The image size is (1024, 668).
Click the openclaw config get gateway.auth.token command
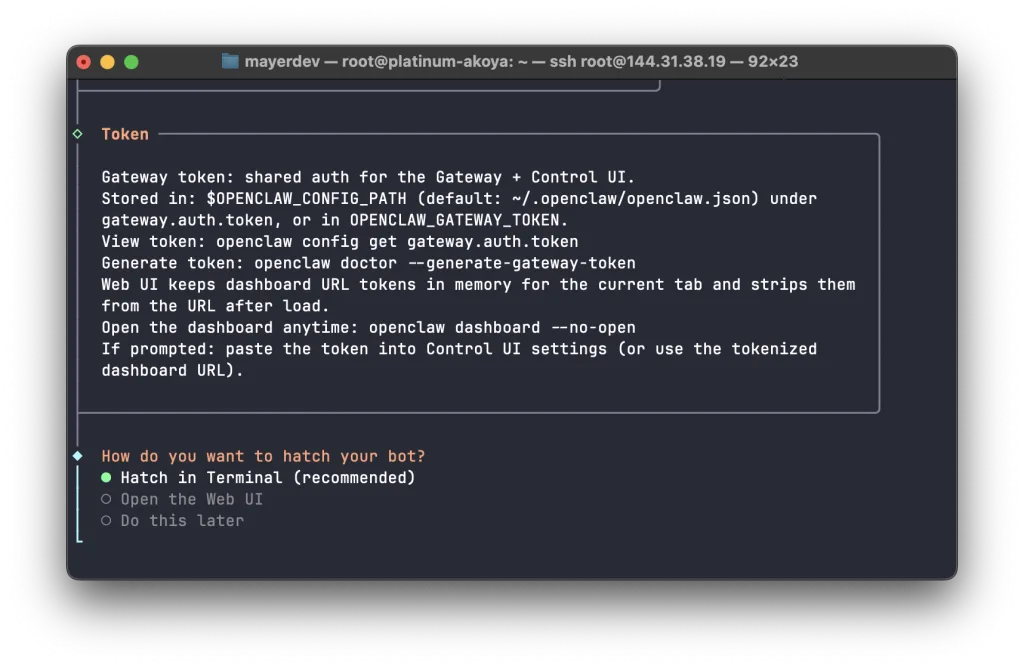[397, 242]
